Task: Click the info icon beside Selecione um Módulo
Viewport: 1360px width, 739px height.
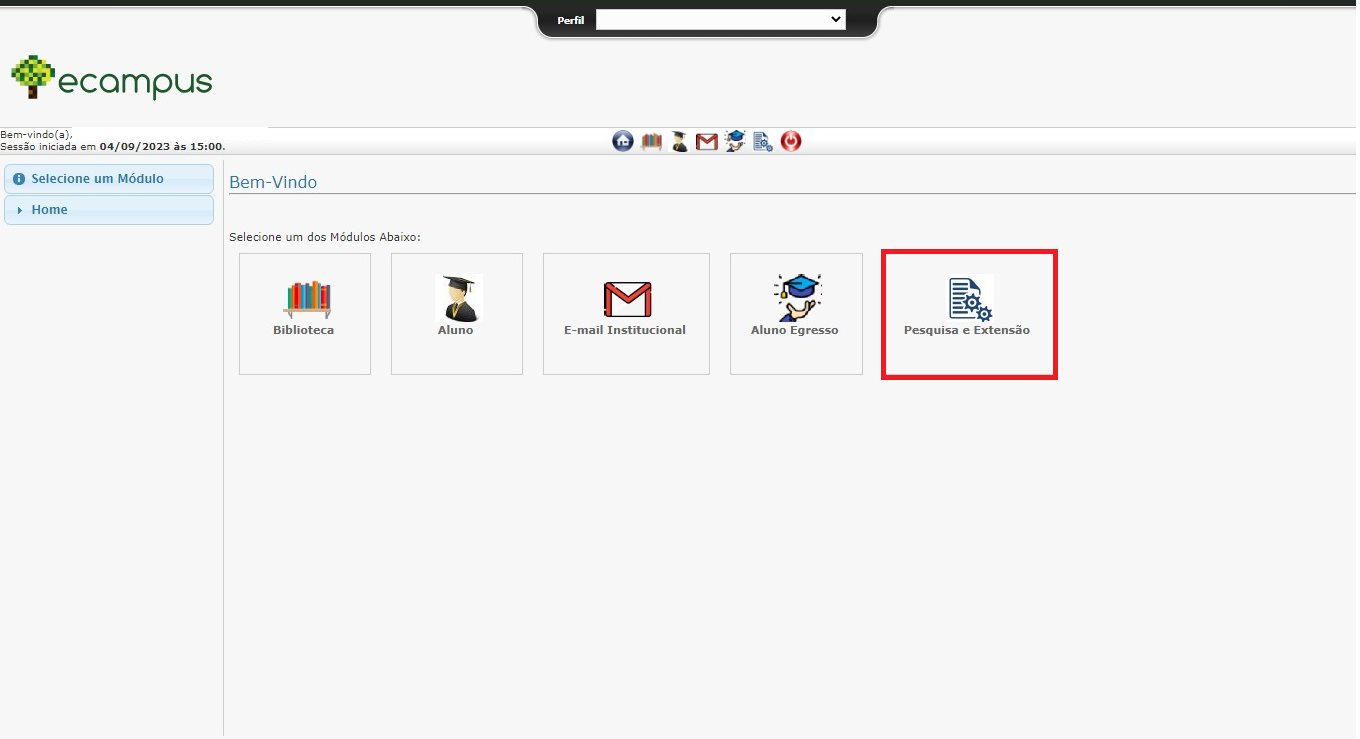Action: [x=18, y=179]
